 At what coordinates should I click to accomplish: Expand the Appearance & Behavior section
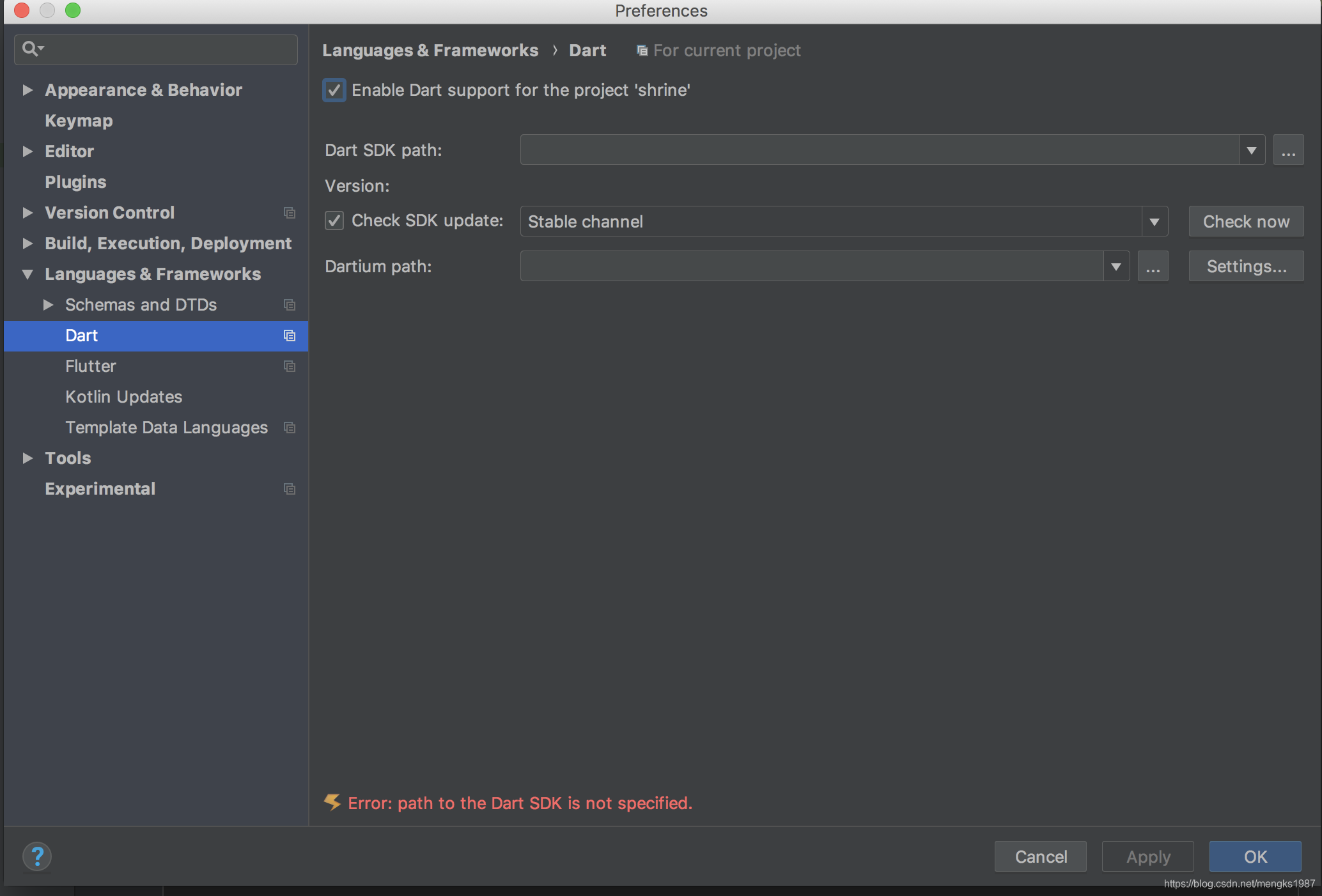[27, 89]
